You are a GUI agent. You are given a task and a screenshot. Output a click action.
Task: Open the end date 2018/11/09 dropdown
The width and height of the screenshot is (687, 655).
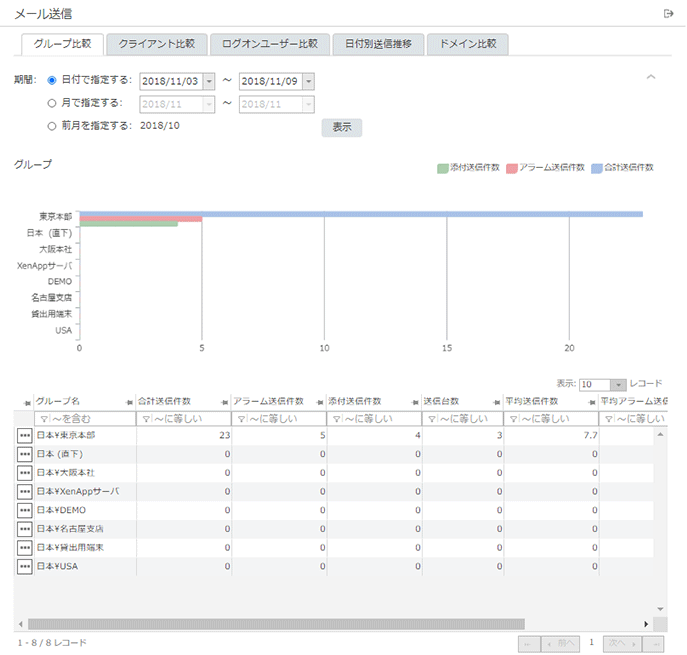point(308,81)
